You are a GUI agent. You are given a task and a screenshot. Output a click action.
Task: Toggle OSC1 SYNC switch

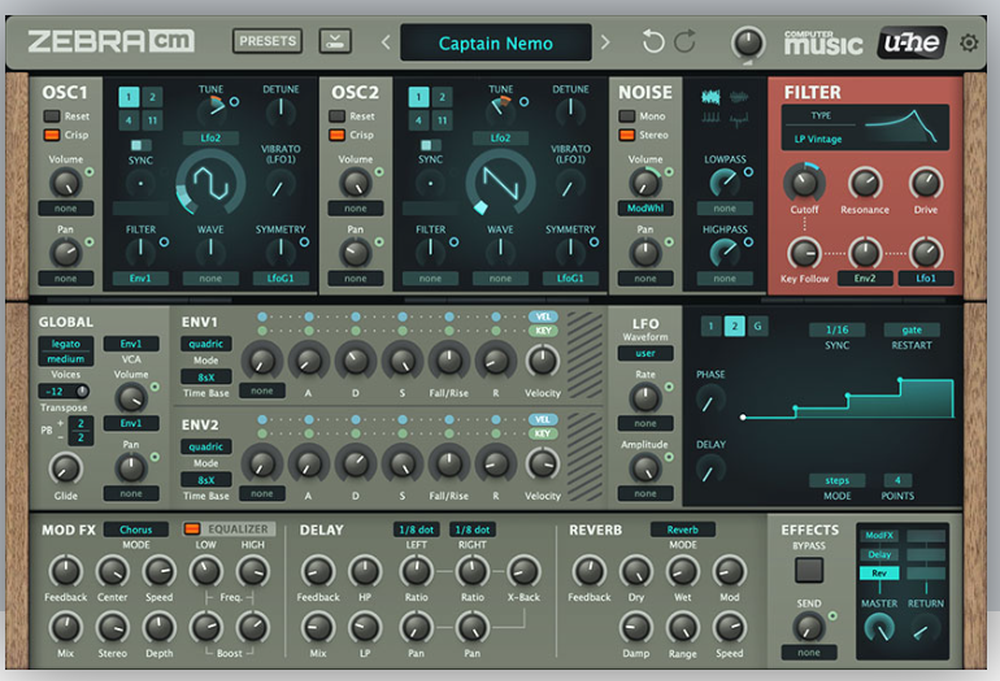(x=140, y=145)
